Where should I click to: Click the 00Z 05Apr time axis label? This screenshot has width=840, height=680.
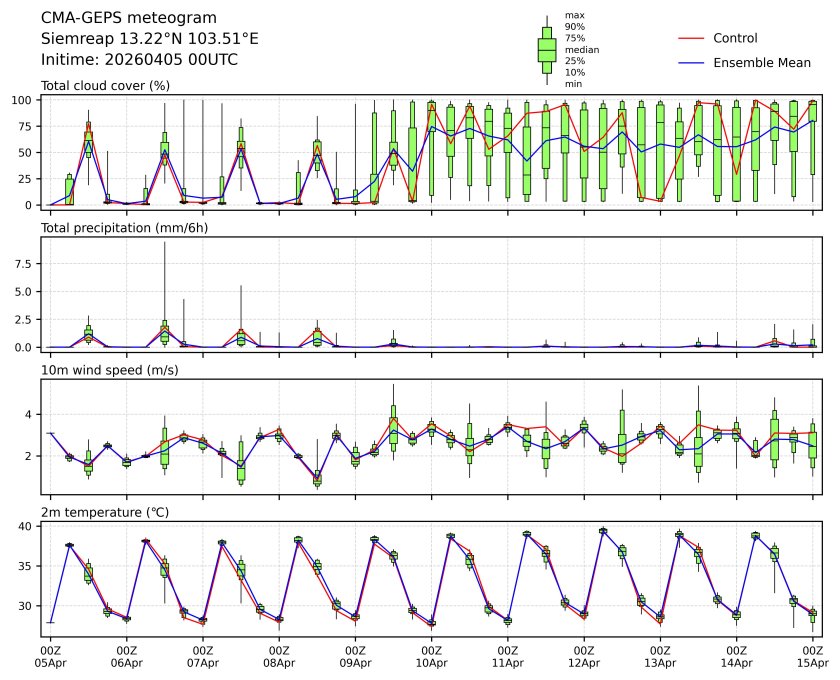[x=50, y=656]
